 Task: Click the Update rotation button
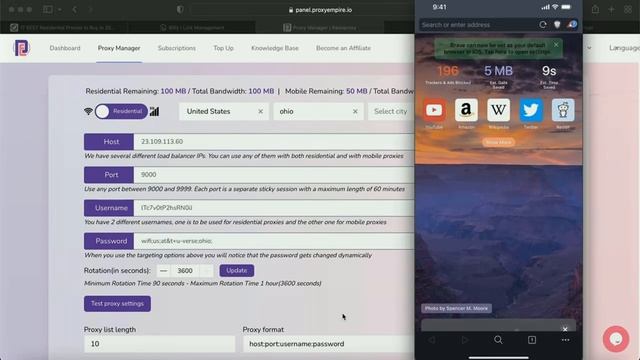[237, 270]
